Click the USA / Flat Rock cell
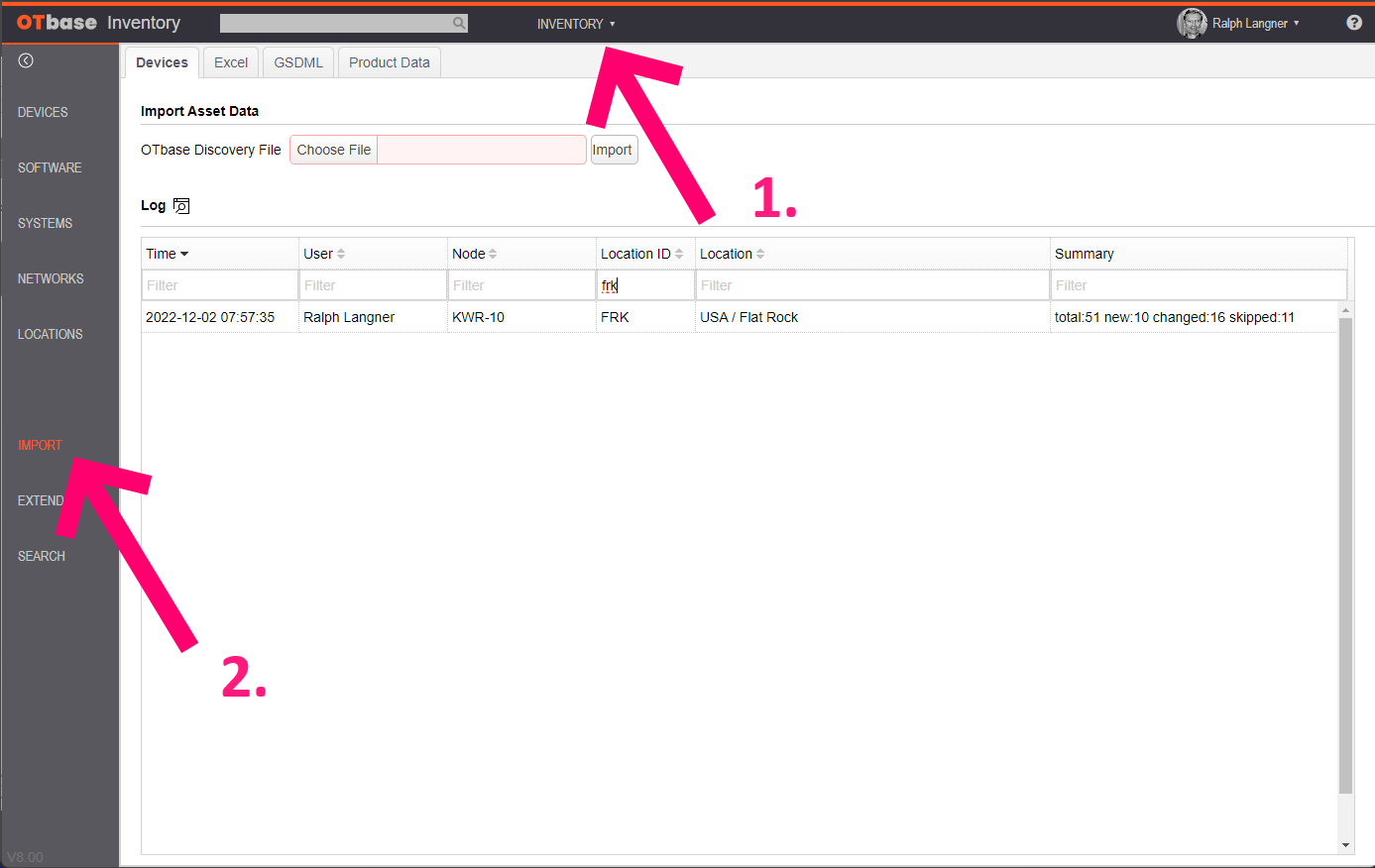The width and height of the screenshot is (1375, 868). point(748,317)
